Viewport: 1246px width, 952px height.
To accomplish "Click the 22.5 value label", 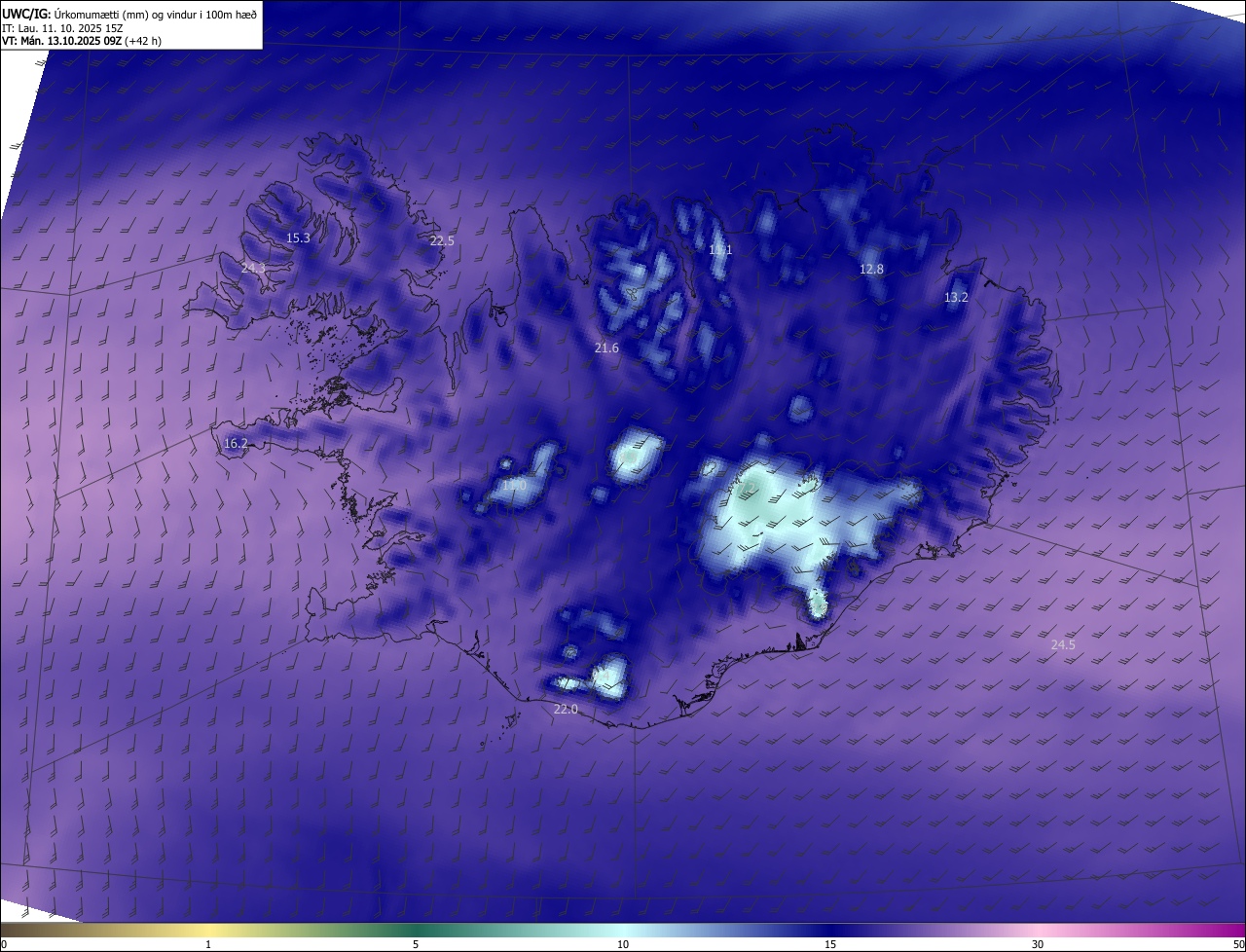I will pyautogui.click(x=442, y=240).
